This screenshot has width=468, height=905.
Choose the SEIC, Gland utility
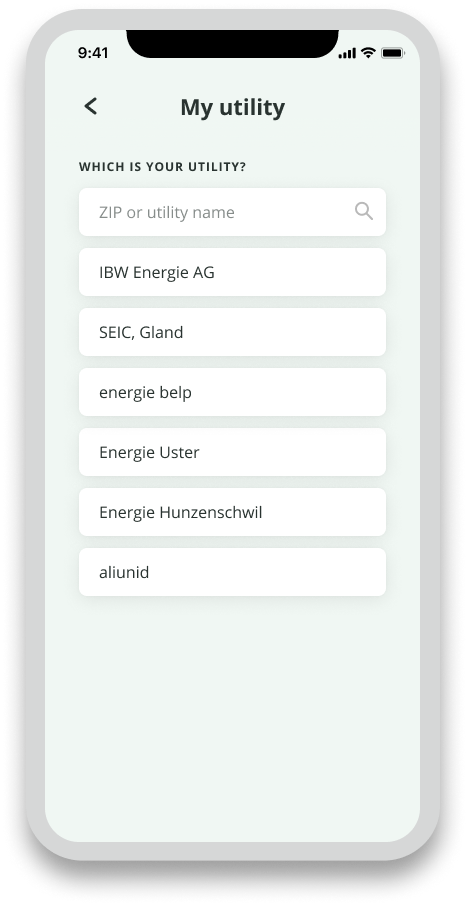(x=232, y=332)
